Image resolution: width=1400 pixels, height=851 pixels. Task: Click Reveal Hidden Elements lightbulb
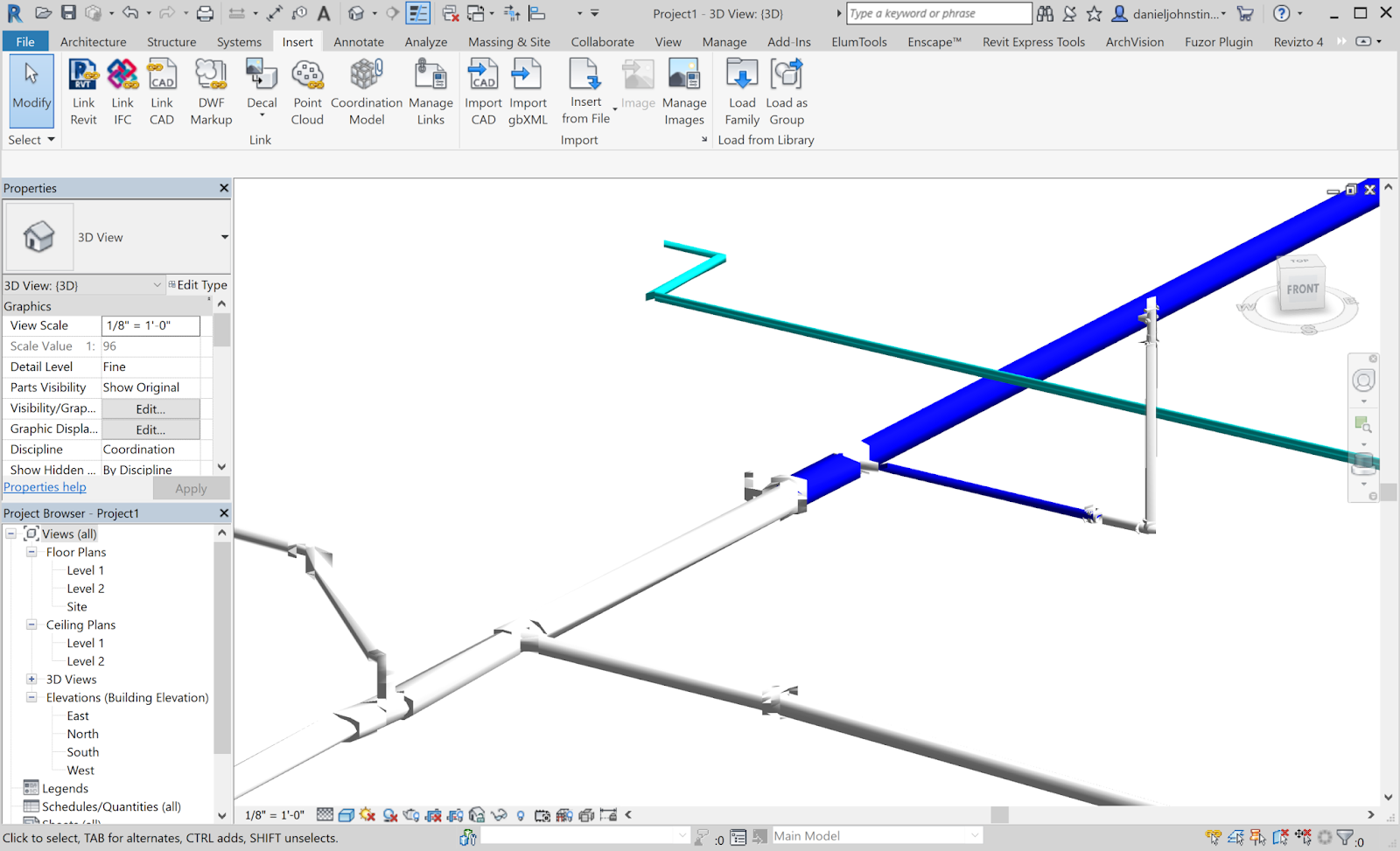click(x=521, y=814)
